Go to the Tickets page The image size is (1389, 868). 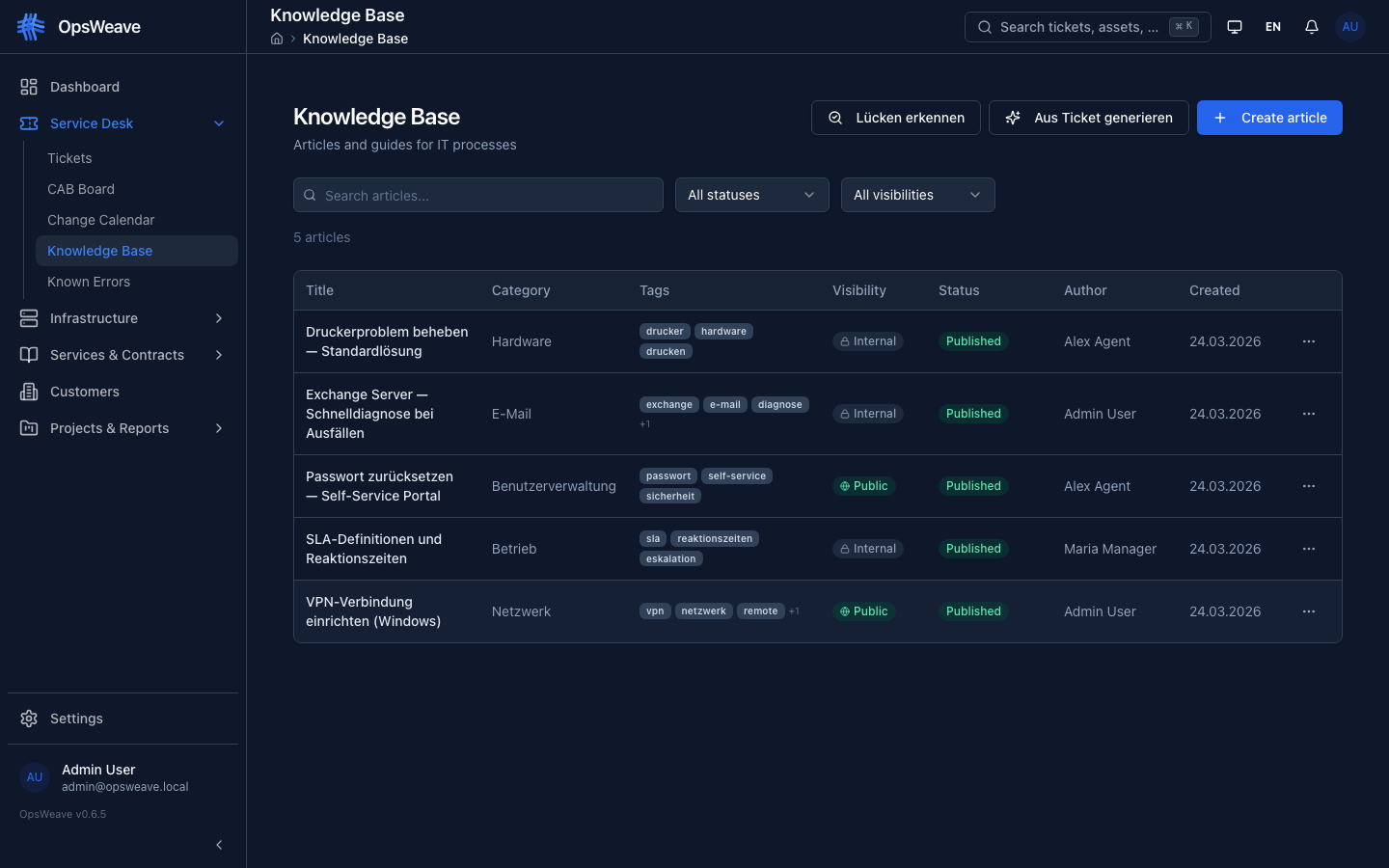tap(69, 157)
